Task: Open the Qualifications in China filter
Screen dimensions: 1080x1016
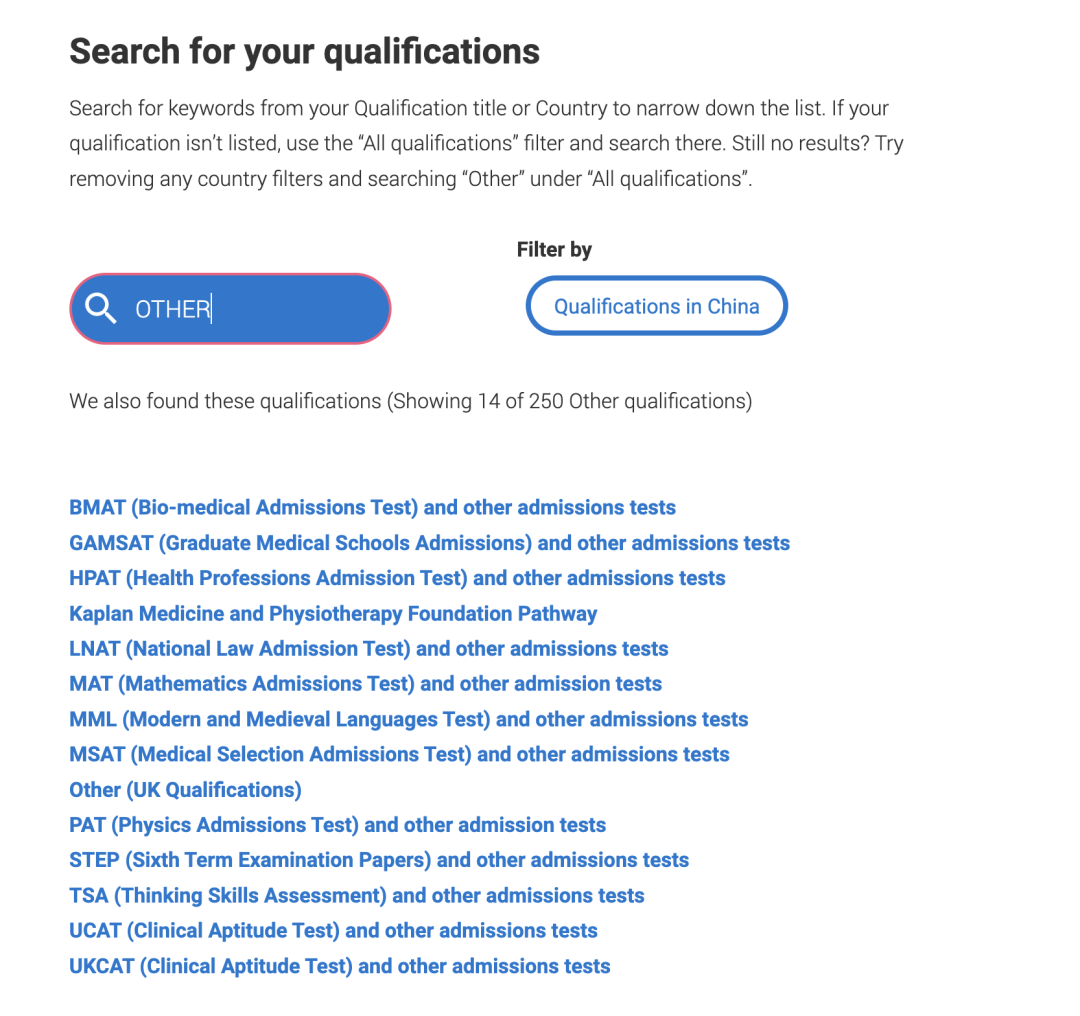Action: (656, 306)
